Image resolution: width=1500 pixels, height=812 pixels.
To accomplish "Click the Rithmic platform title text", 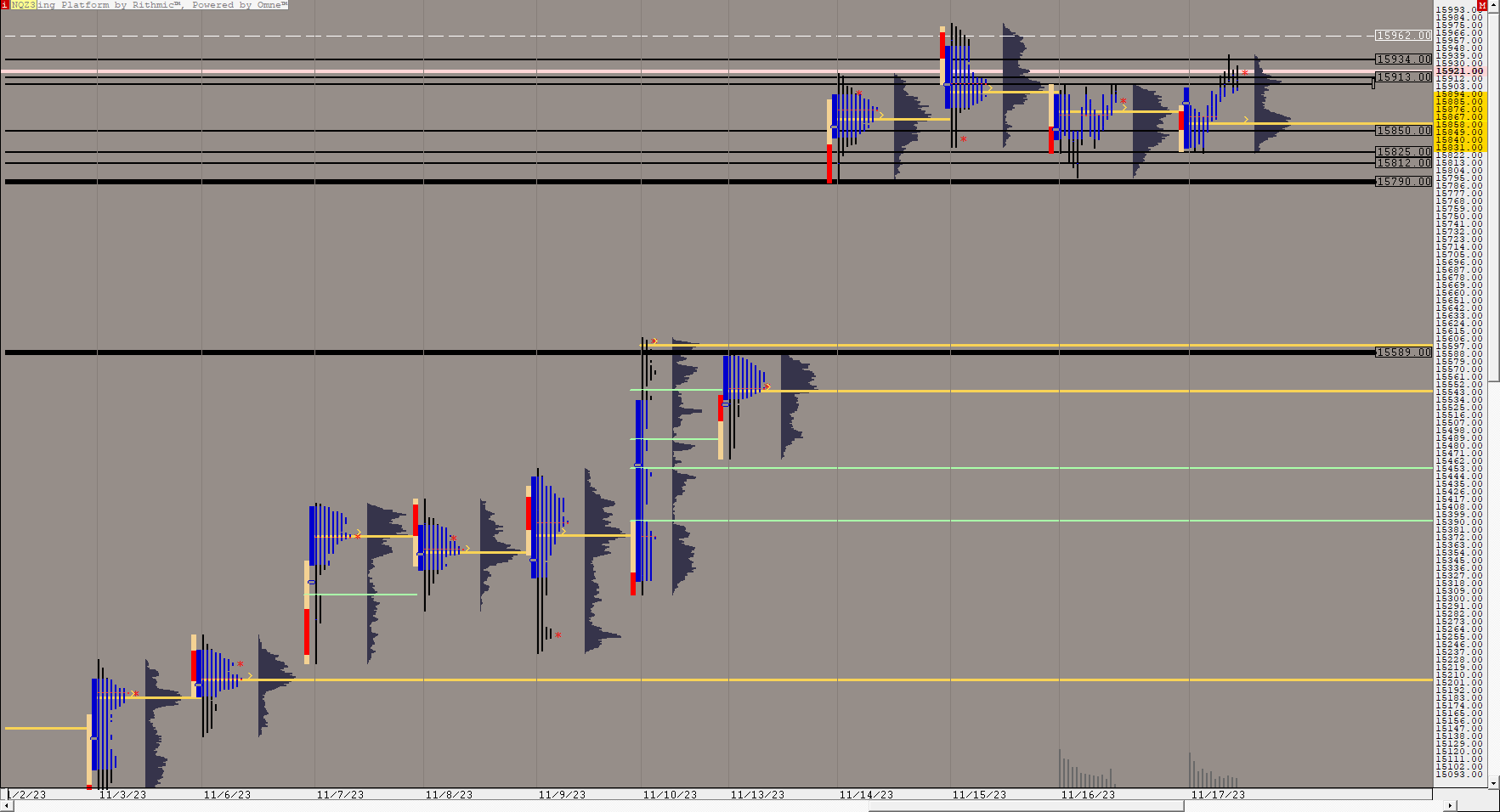I will click(x=162, y=4).
